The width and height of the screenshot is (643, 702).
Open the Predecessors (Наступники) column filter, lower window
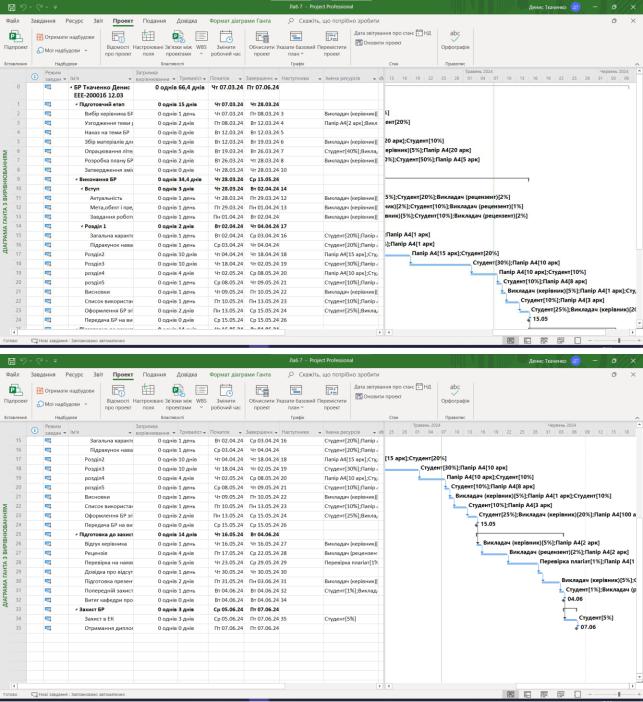point(319,432)
